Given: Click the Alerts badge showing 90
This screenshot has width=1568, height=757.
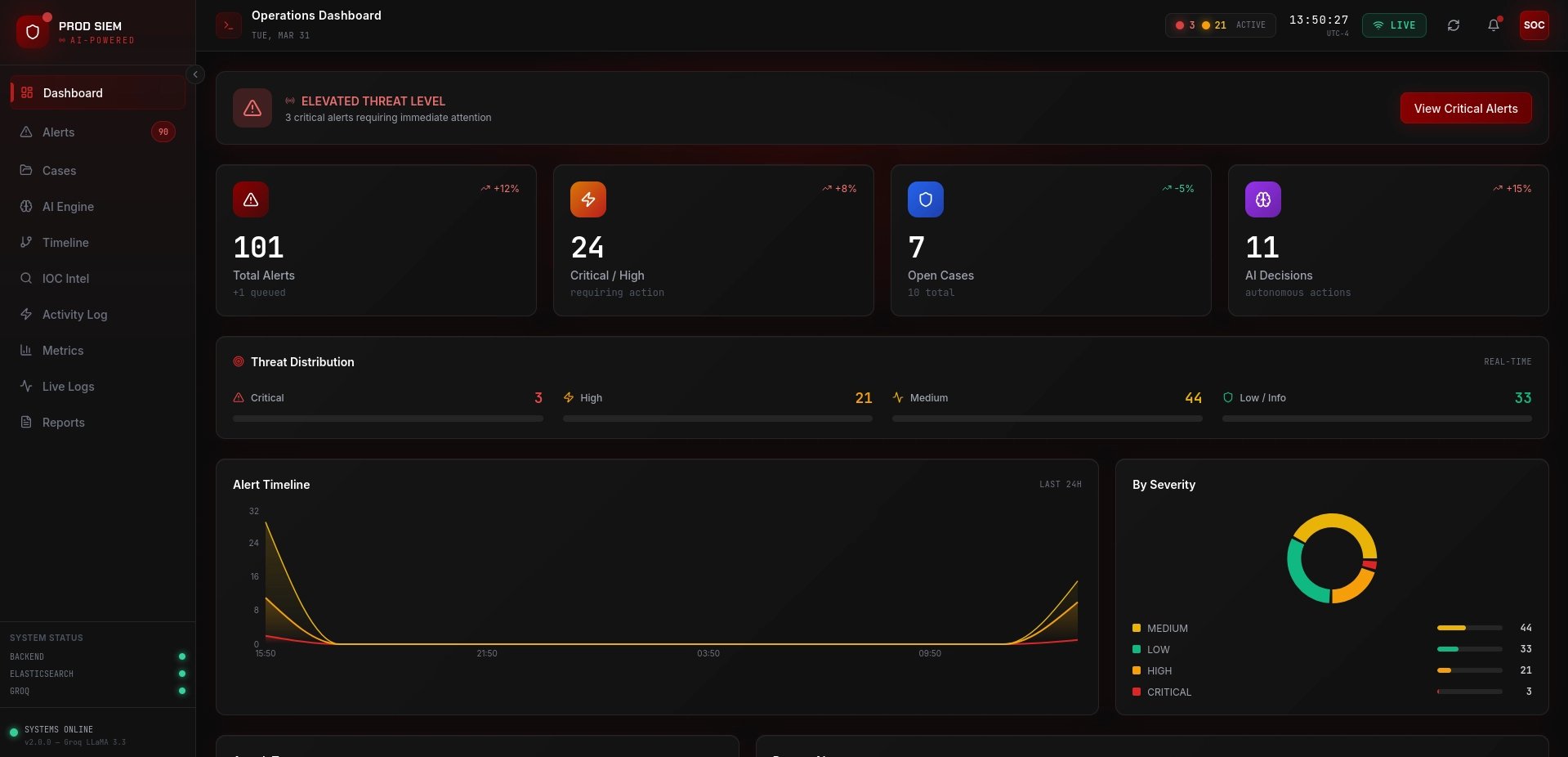Looking at the screenshot, I should (x=163, y=132).
